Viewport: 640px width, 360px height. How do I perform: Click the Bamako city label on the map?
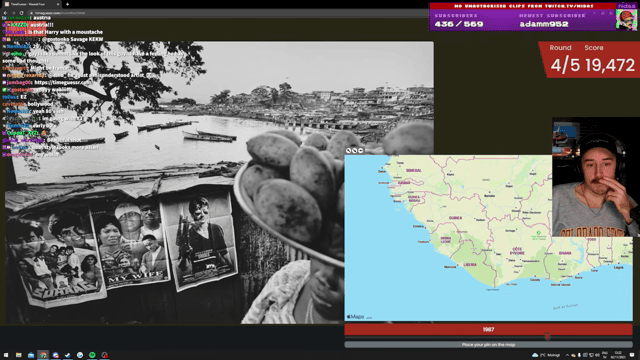click(489, 196)
